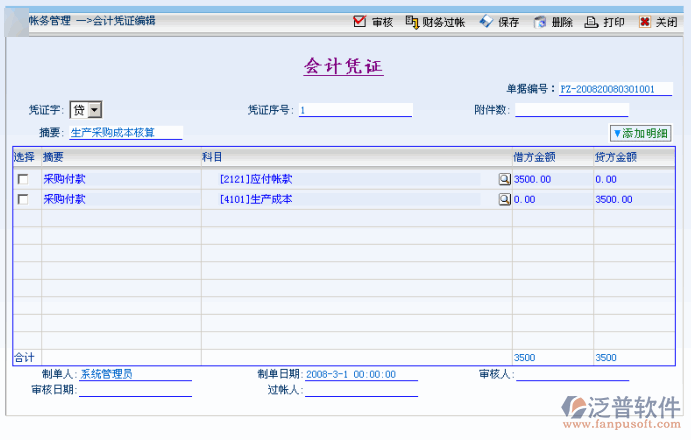Screen dimensions: 691x440
Task: Click the 附件数 input field
Action: point(571,110)
